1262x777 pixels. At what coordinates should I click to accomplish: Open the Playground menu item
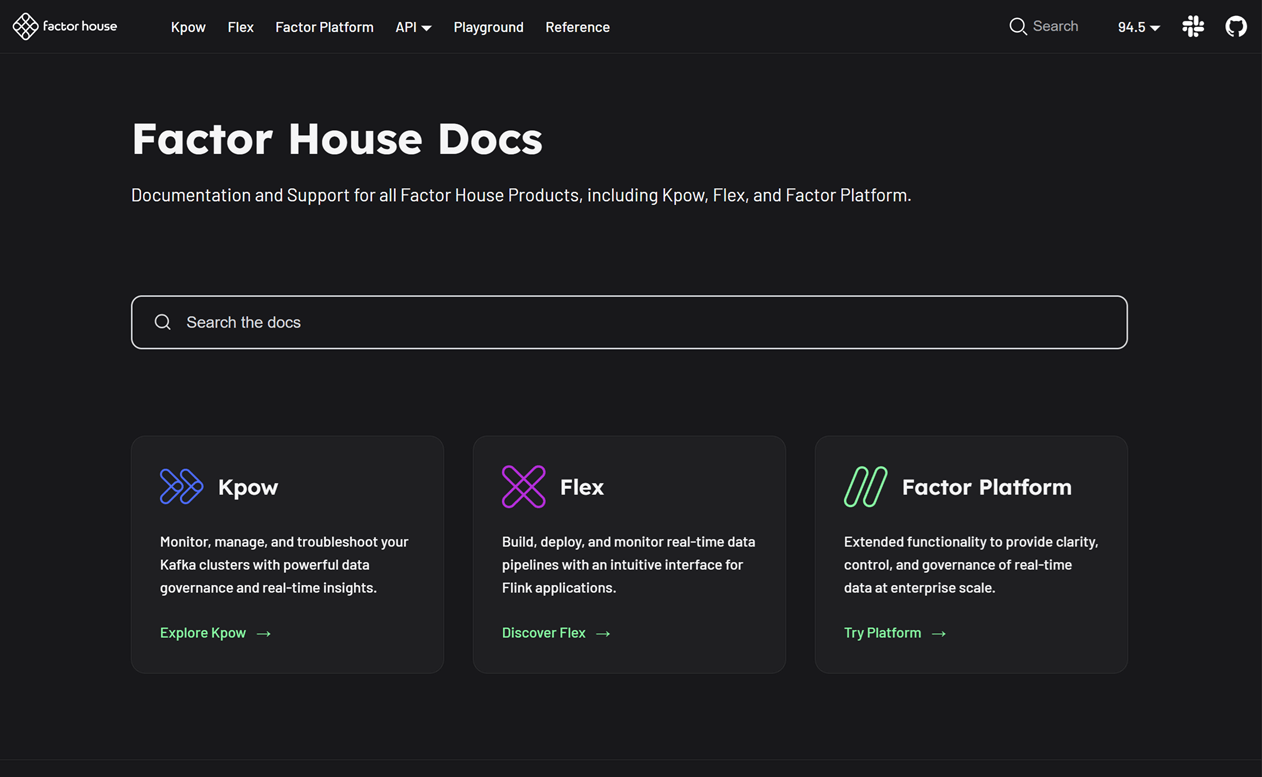(x=488, y=27)
